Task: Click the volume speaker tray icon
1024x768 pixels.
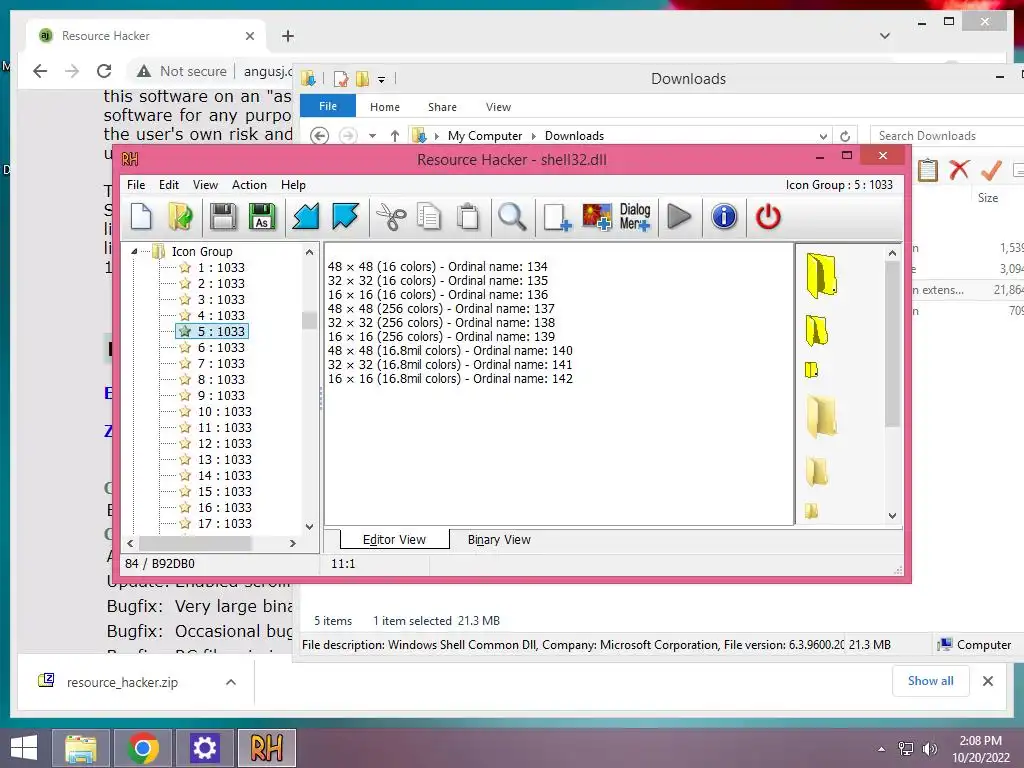Action: [x=929, y=748]
